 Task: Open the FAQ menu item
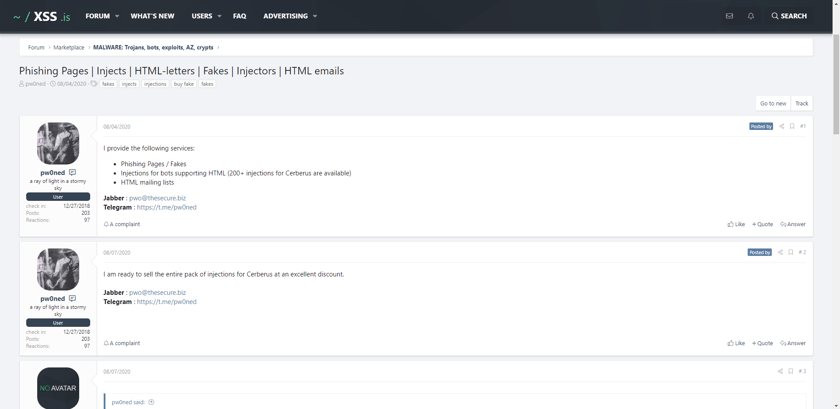(239, 16)
